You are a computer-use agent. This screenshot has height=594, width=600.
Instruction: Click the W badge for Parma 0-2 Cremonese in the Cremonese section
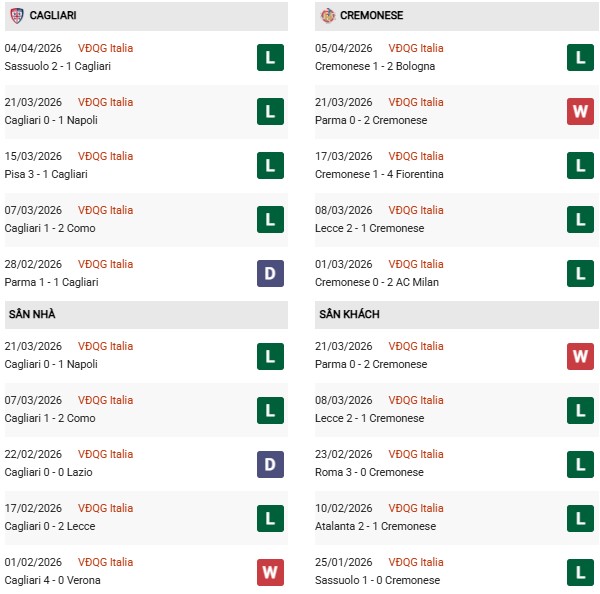pos(580,111)
